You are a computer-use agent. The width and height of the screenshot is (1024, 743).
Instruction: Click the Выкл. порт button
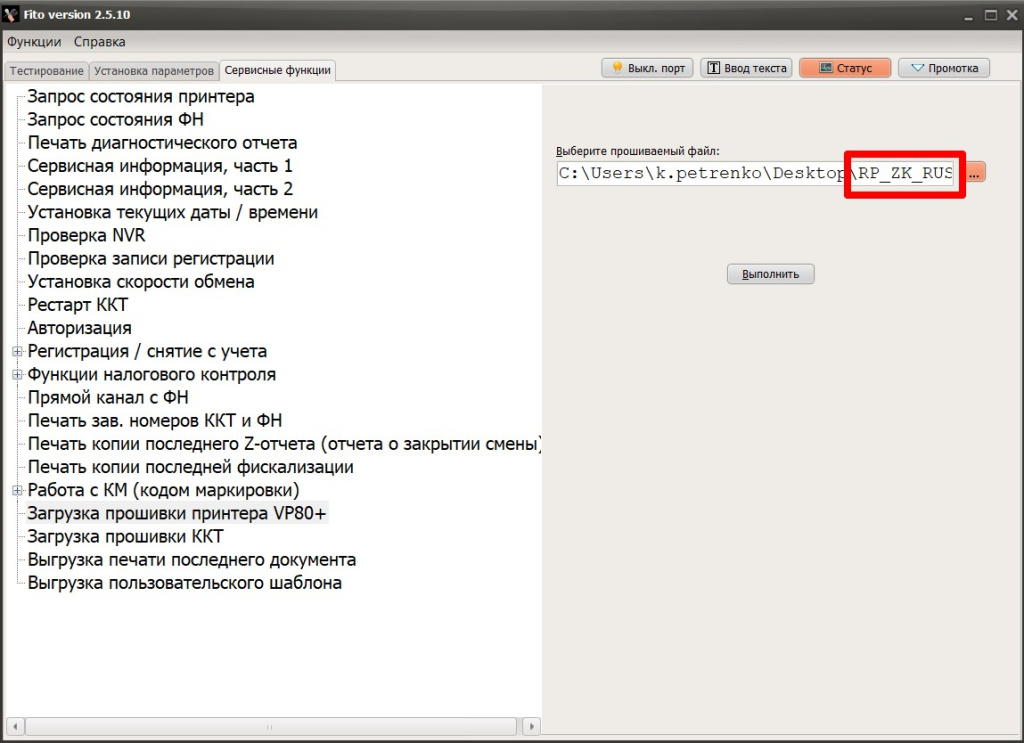(x=648, y=68)
